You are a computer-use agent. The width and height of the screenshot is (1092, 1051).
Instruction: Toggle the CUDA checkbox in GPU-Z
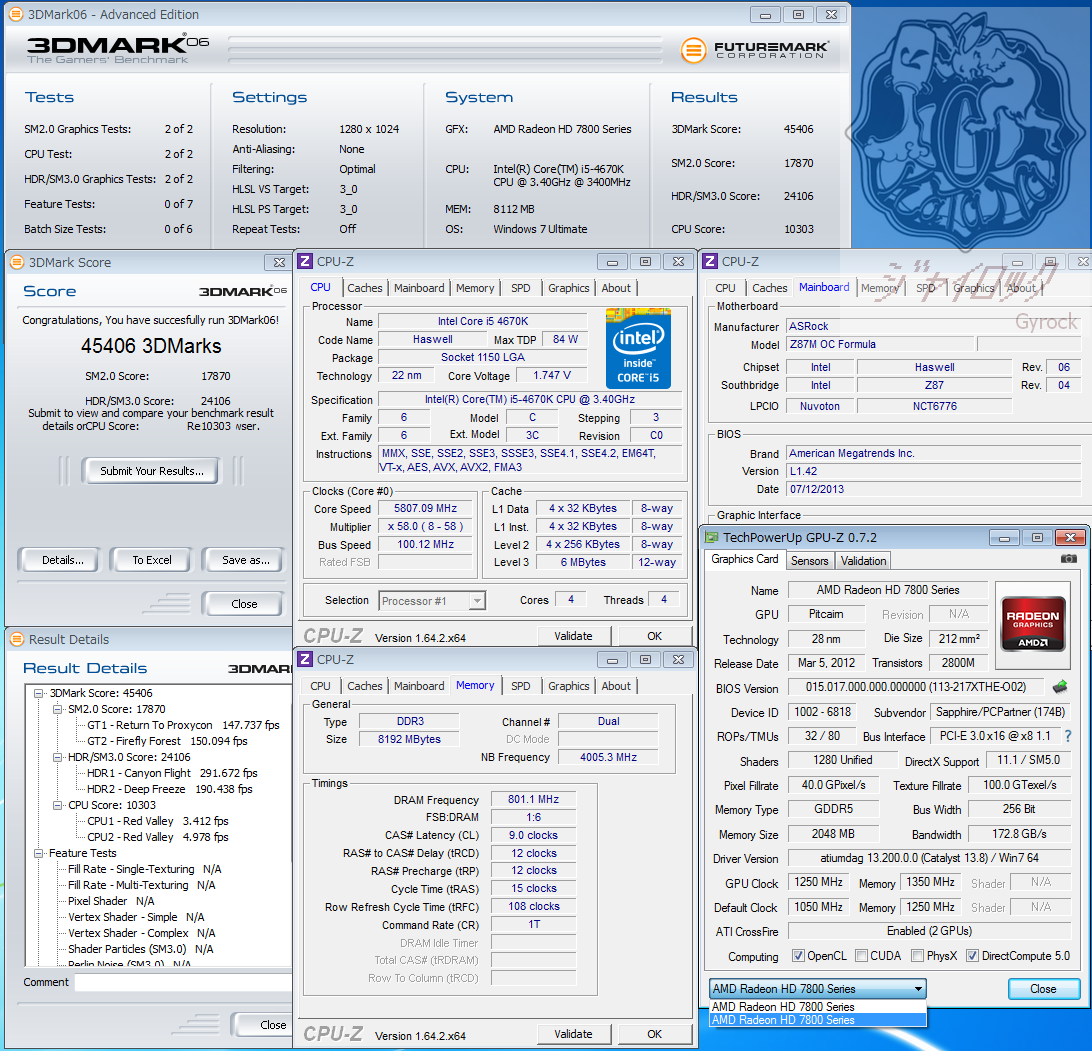861,956
